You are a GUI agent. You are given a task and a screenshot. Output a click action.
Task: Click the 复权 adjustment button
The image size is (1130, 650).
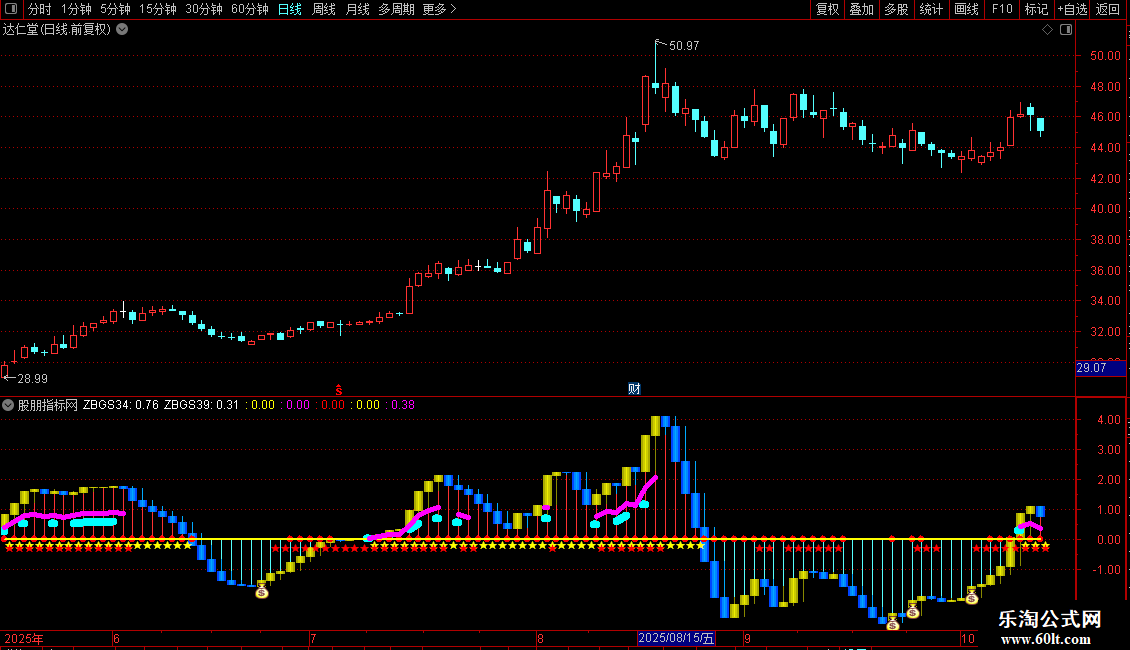[827, 9]
